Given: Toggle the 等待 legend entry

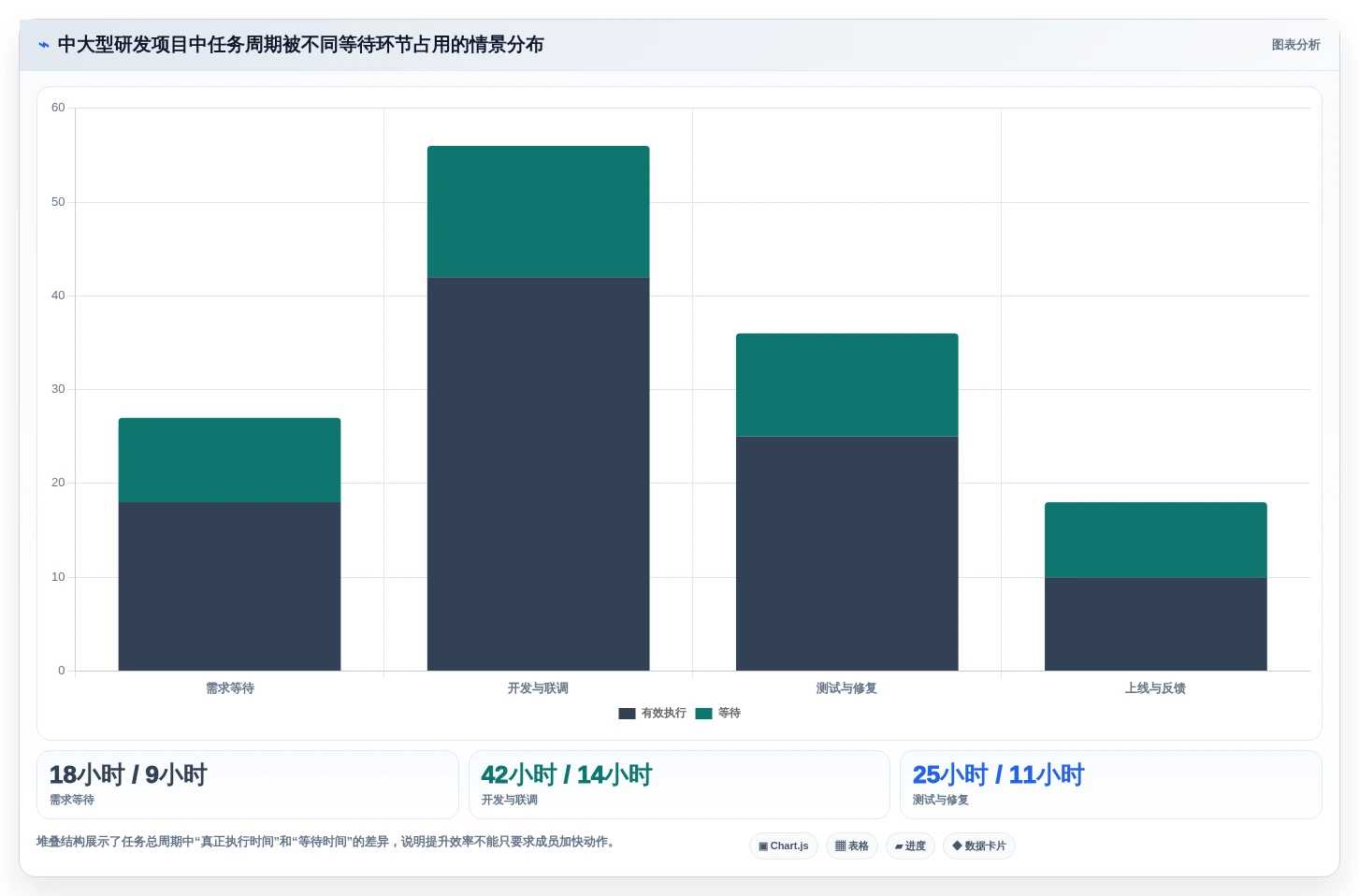Looking at the screenshot, I should pos(718,713).
